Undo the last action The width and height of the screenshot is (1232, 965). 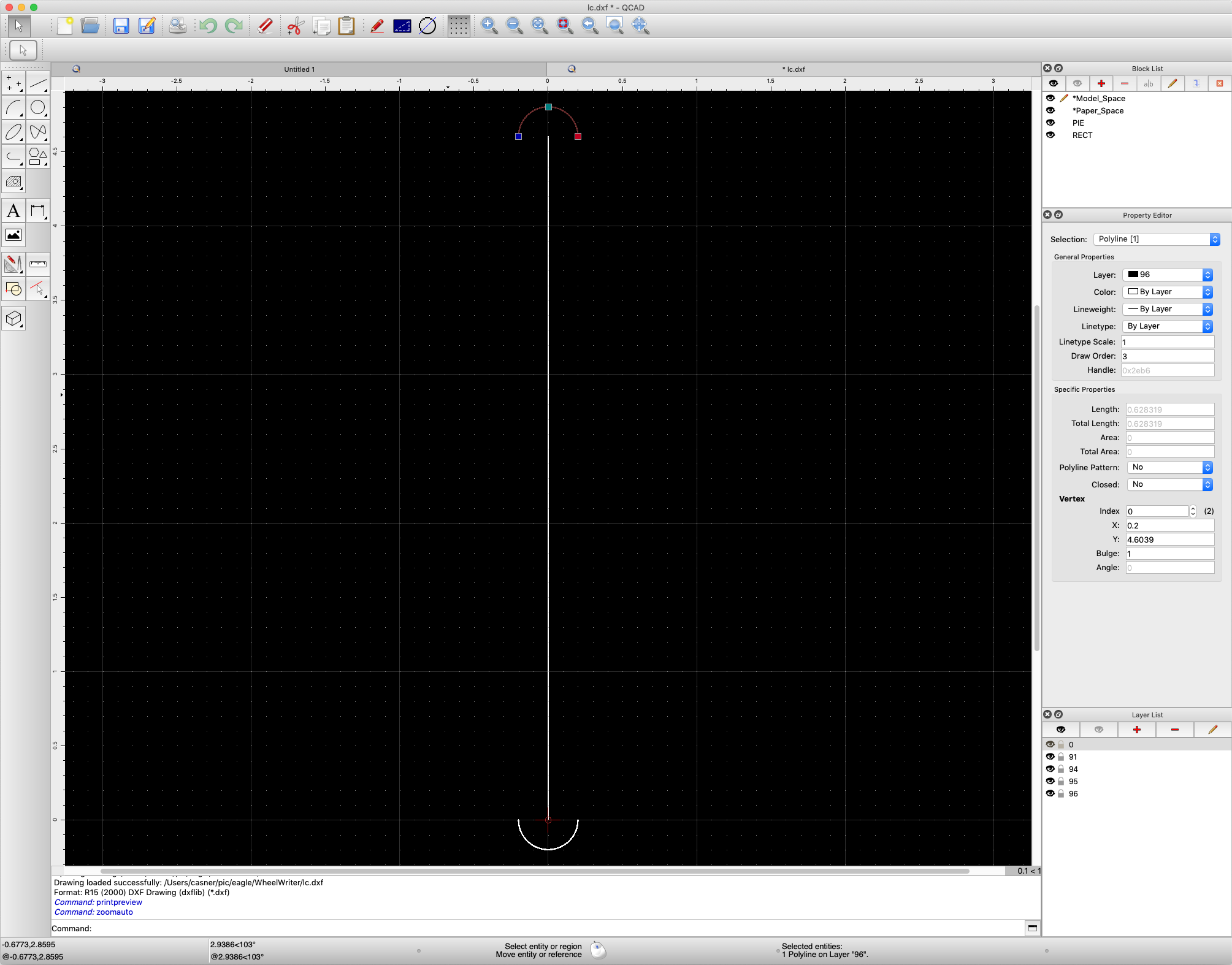[x=209, y=26]
